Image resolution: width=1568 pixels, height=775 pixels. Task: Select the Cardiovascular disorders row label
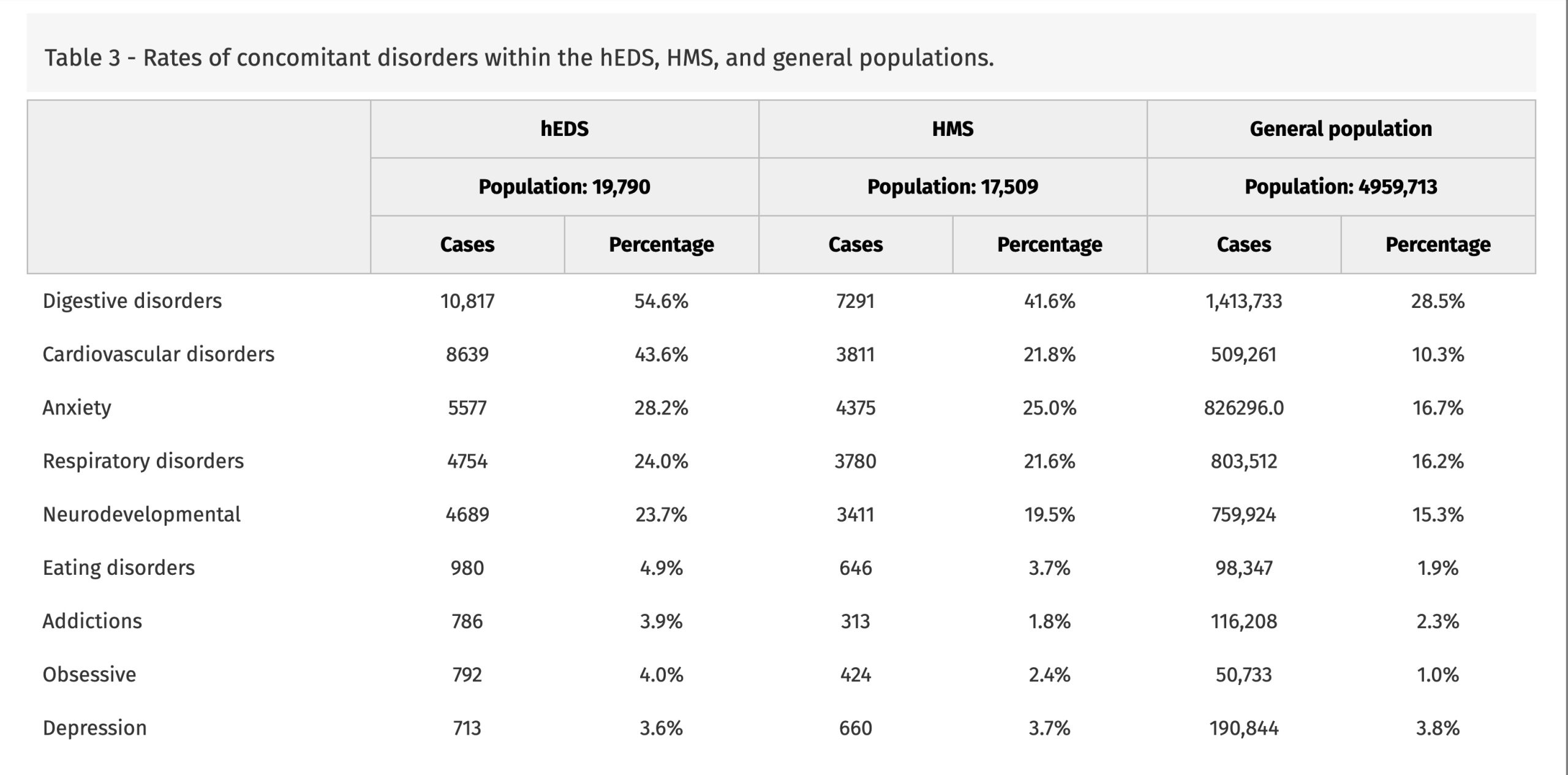[158, 354]
